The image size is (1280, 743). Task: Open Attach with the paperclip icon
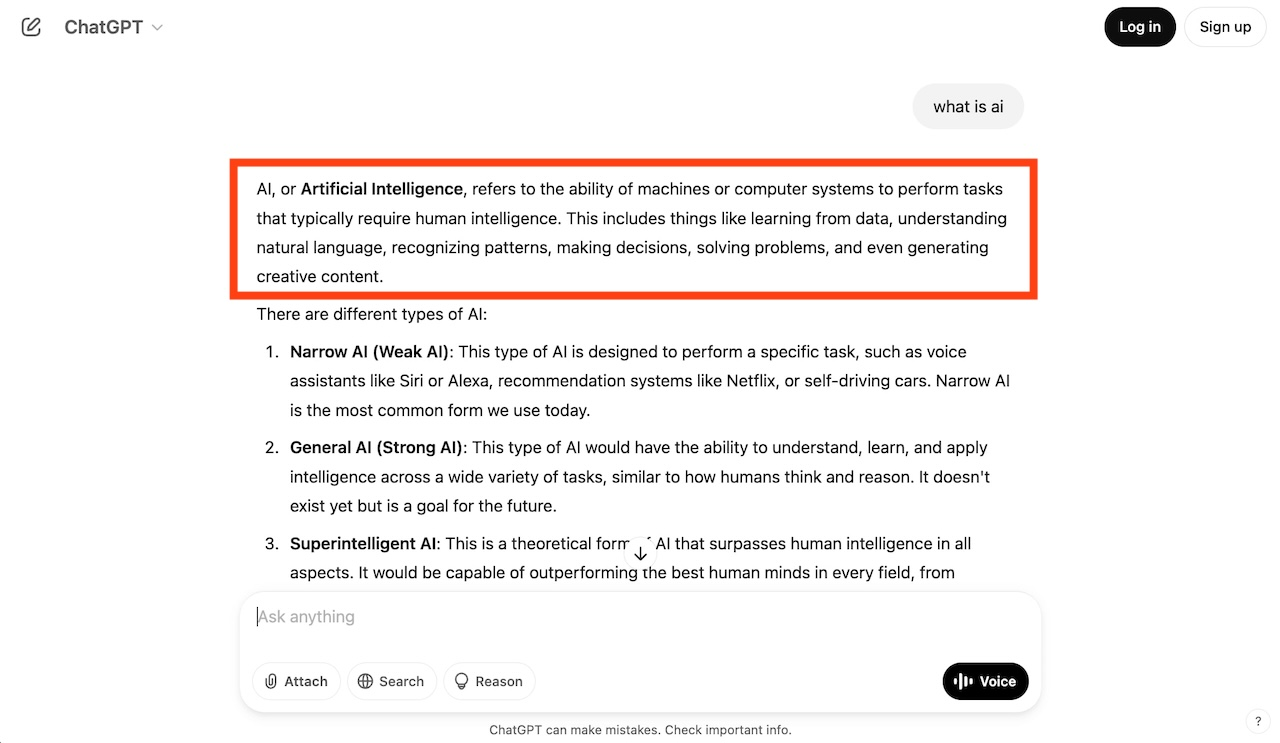tap(296, 681)
